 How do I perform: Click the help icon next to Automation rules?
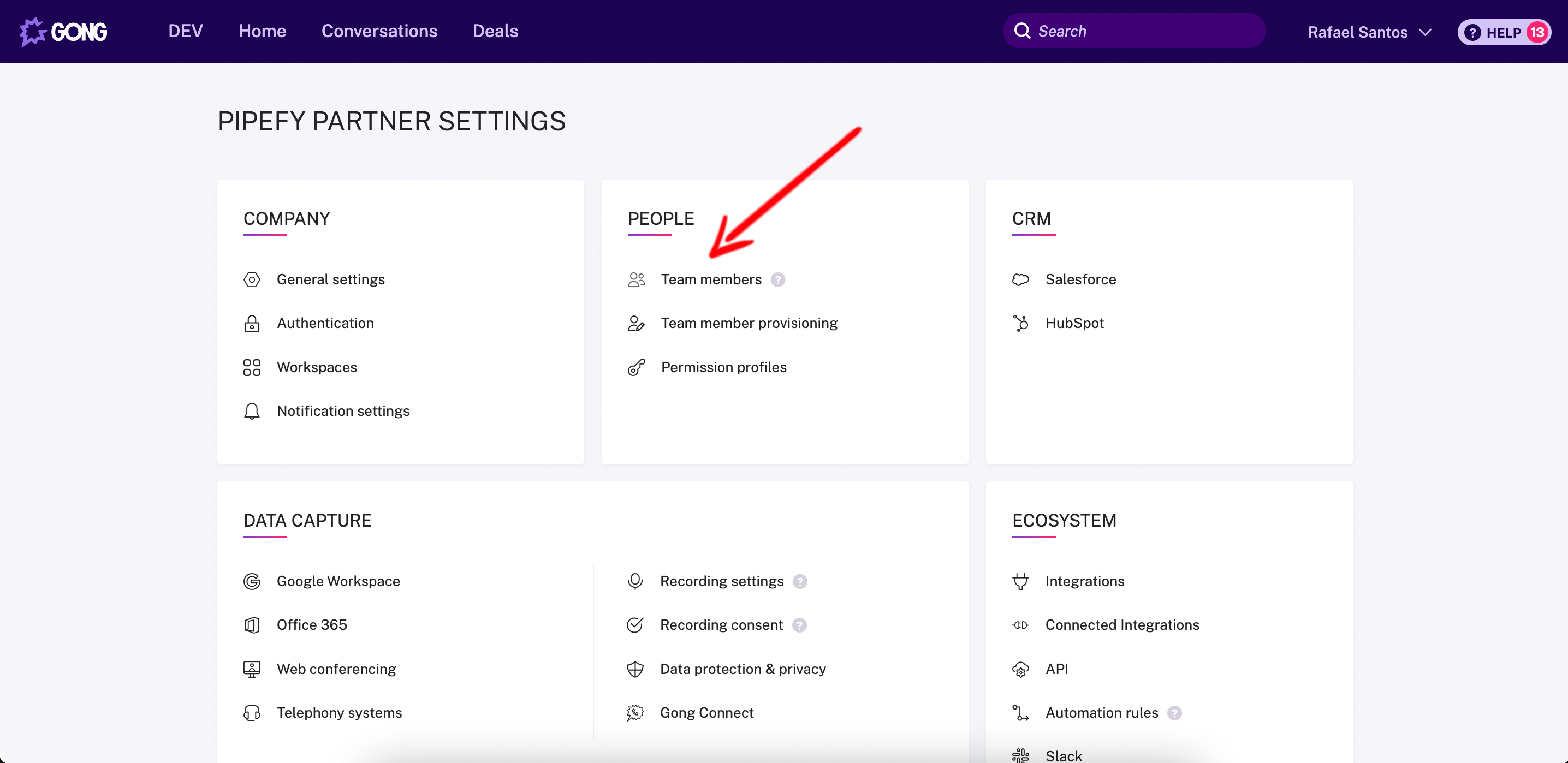[1174, 712]
